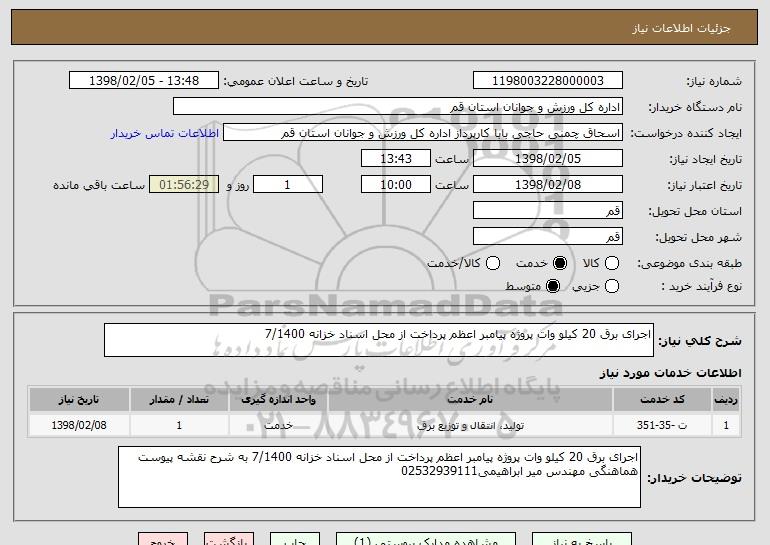770x545 pixels.
Task: Click the unit cell خدمت in table
Action: coord(278,425)
